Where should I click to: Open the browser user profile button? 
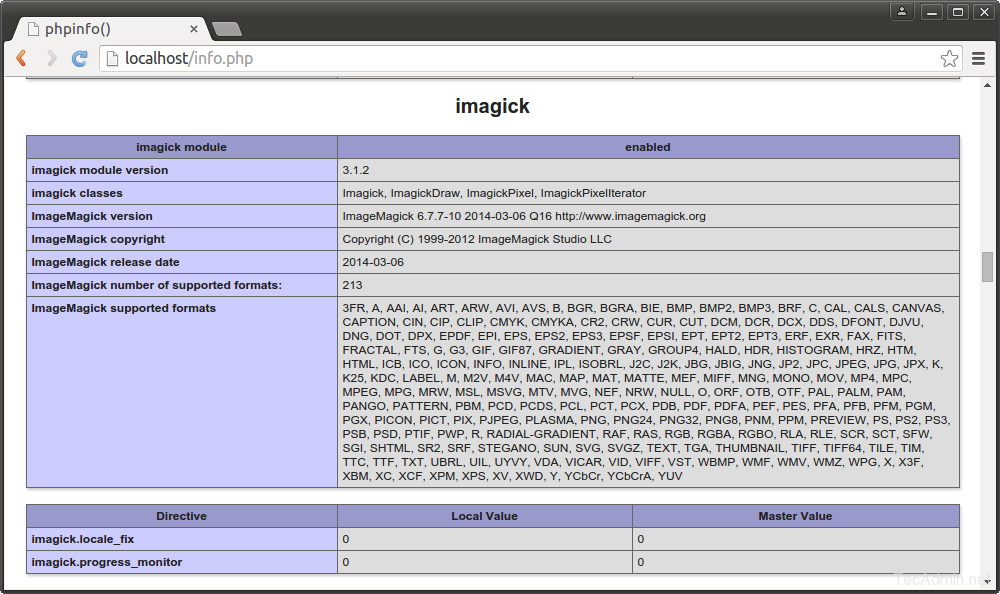pos(902,11)
